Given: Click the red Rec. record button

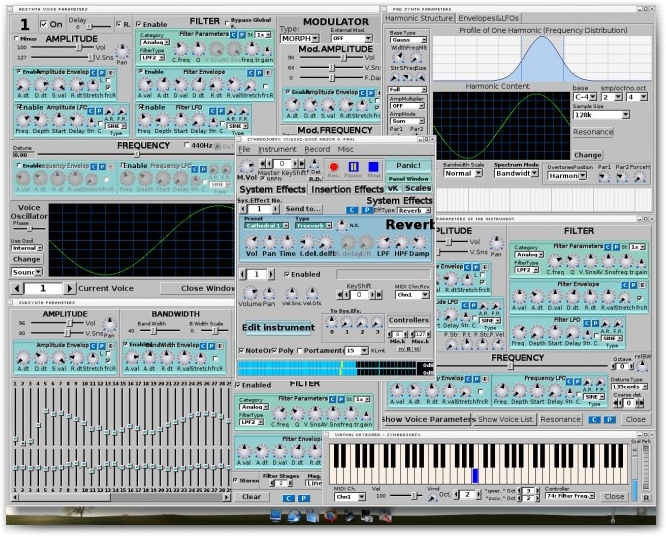Looking at the screenshot, I should click(333, 167).
